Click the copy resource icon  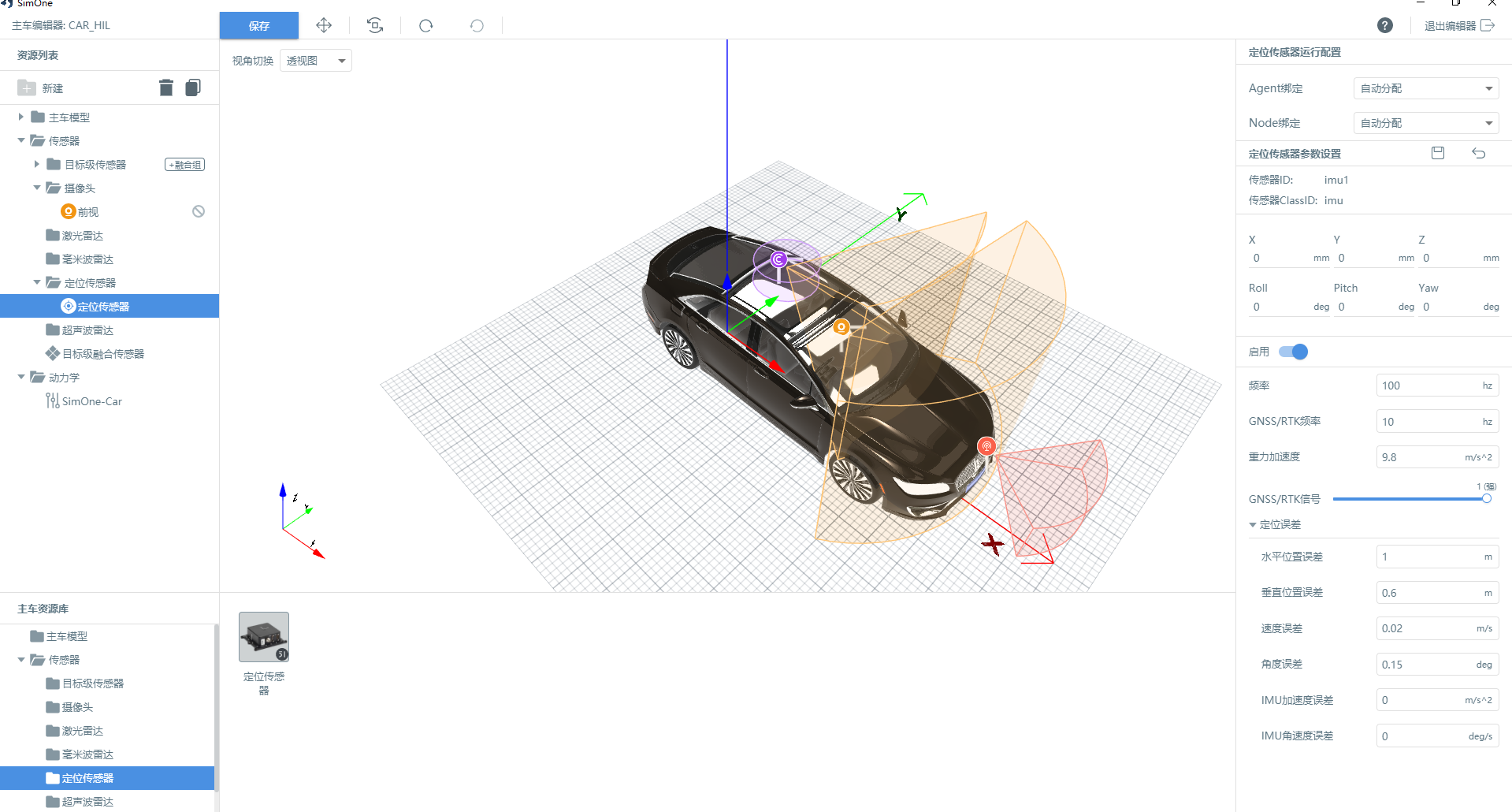[193, 88]
